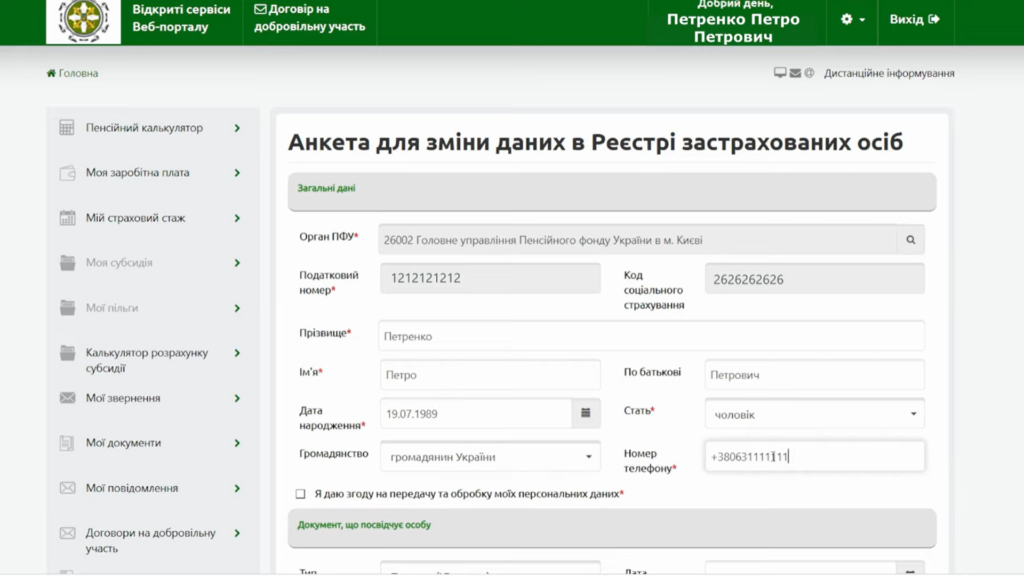
Task: Click the Pension Fund logo in header
Action: (83, 21)
